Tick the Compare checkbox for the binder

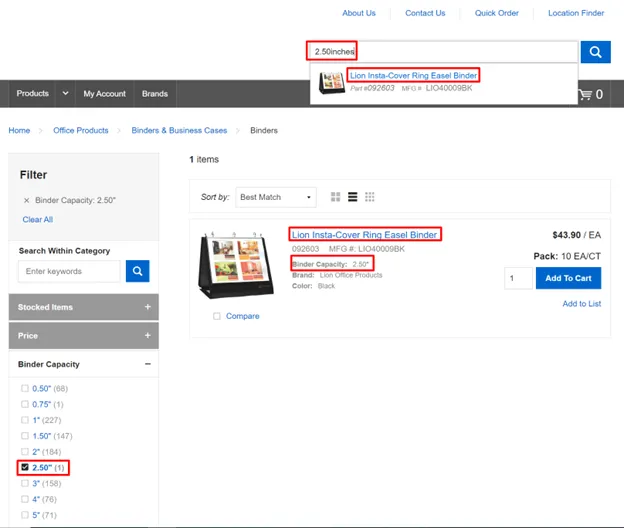pyautogui.click(x=216, y=316)
